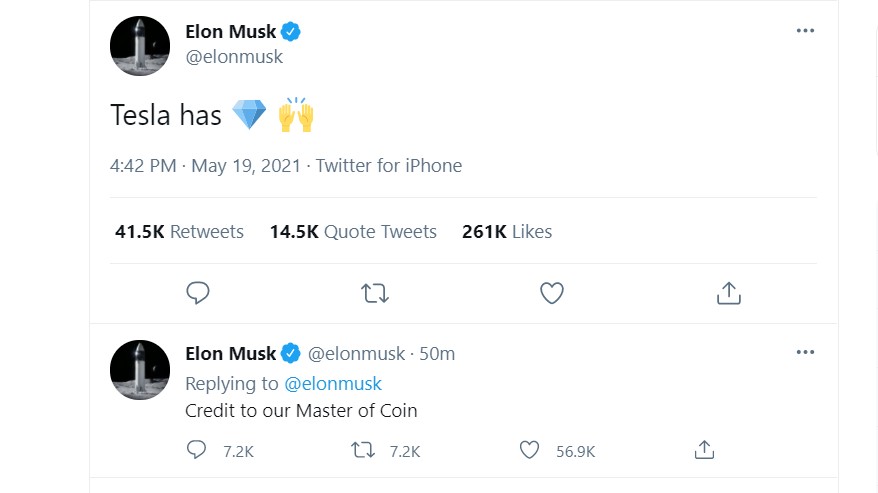Screen dimensions: 878x493
Task: Share the main tweet
Action: tap(729, 293)
